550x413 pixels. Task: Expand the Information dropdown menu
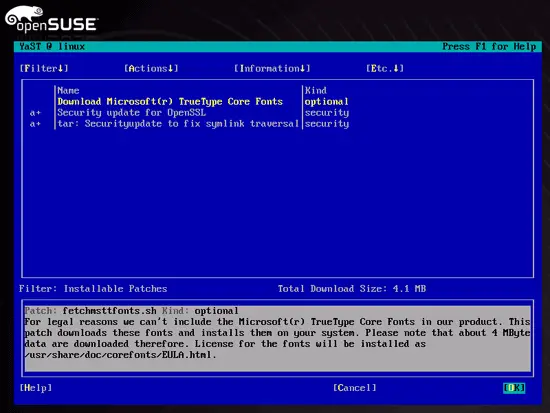pyautogui.click(x=272, y=68)
